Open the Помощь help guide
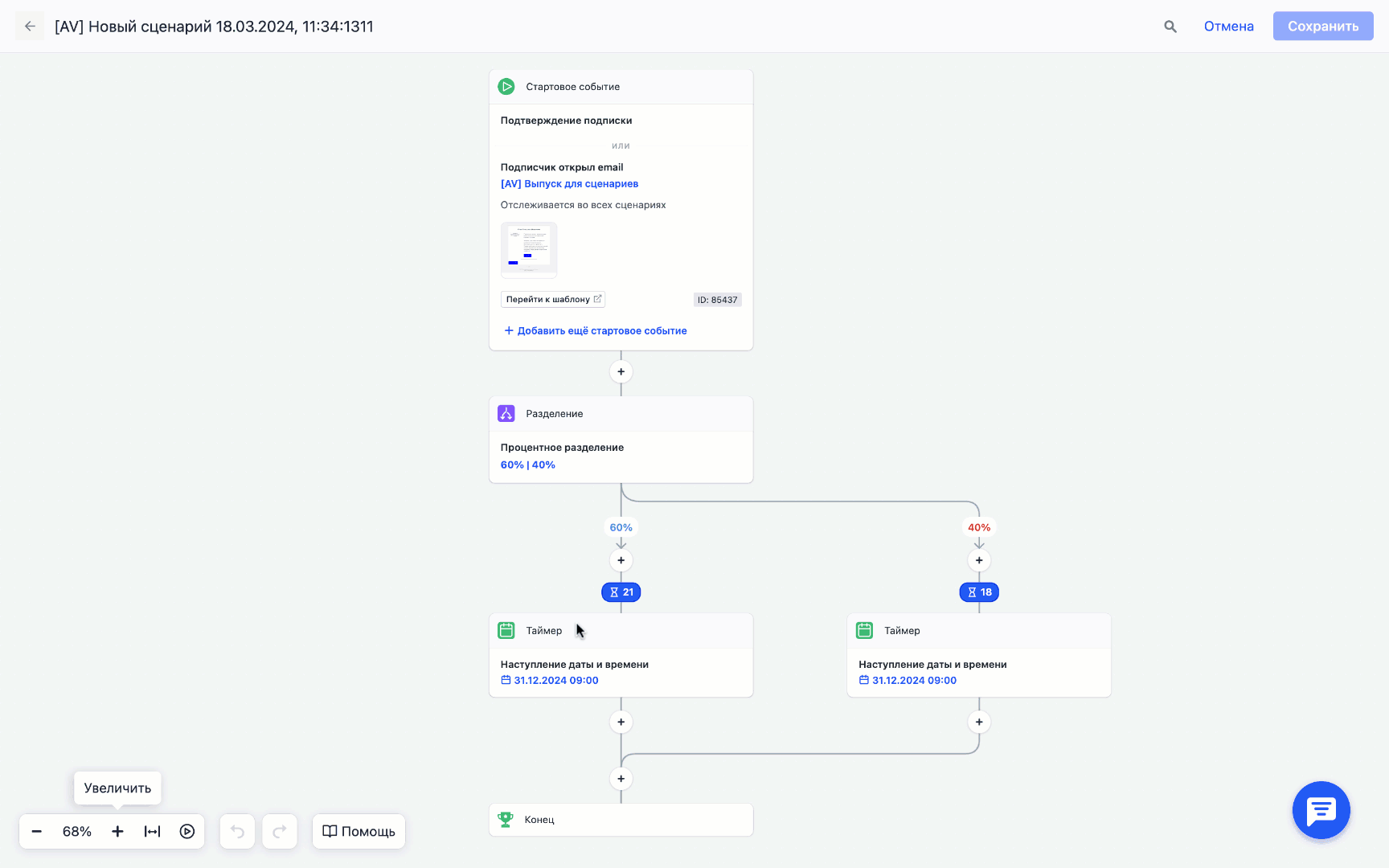 (x=359, y=831)
